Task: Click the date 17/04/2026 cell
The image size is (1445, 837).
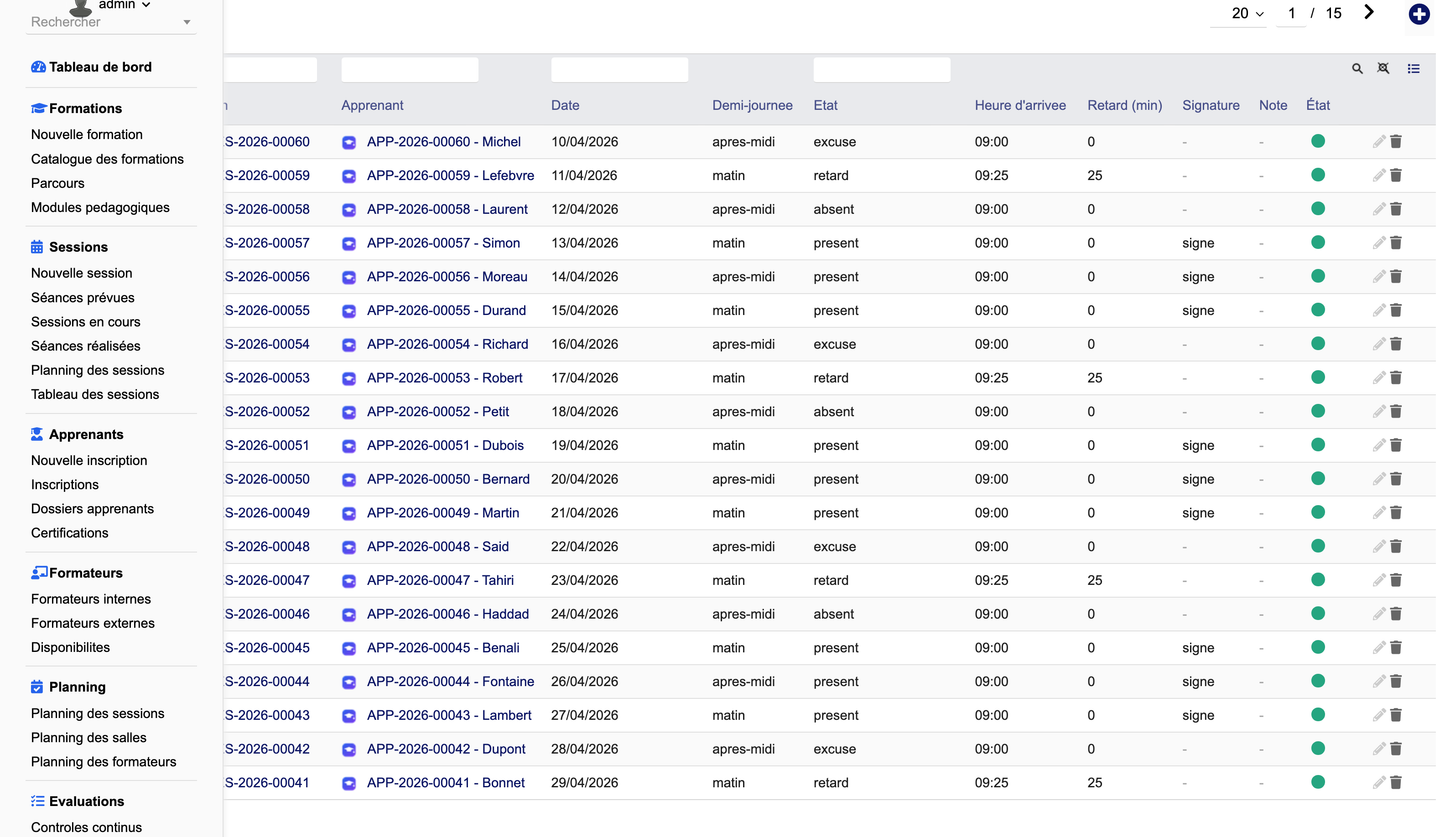Action: point(585,378)
